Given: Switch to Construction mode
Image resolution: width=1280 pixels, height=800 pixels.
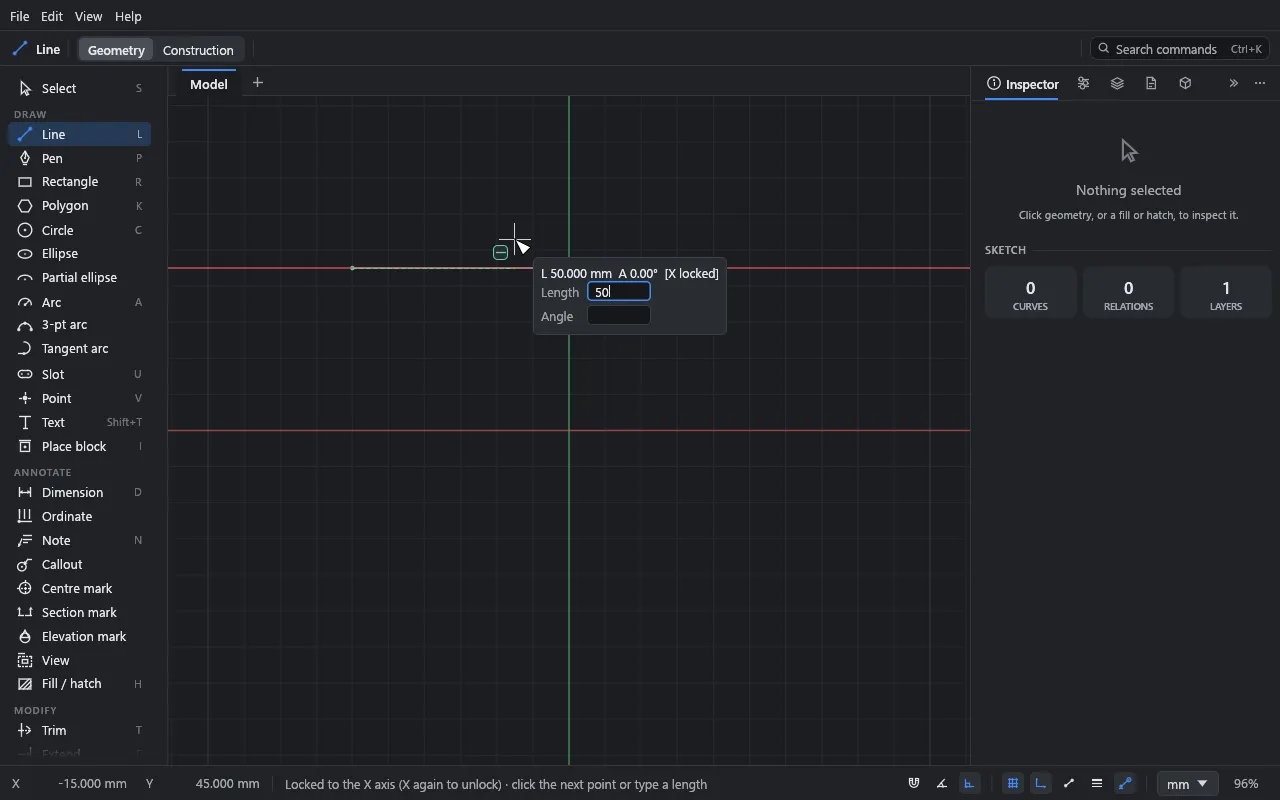Looking at the screenshot, I should coord(198,50).
